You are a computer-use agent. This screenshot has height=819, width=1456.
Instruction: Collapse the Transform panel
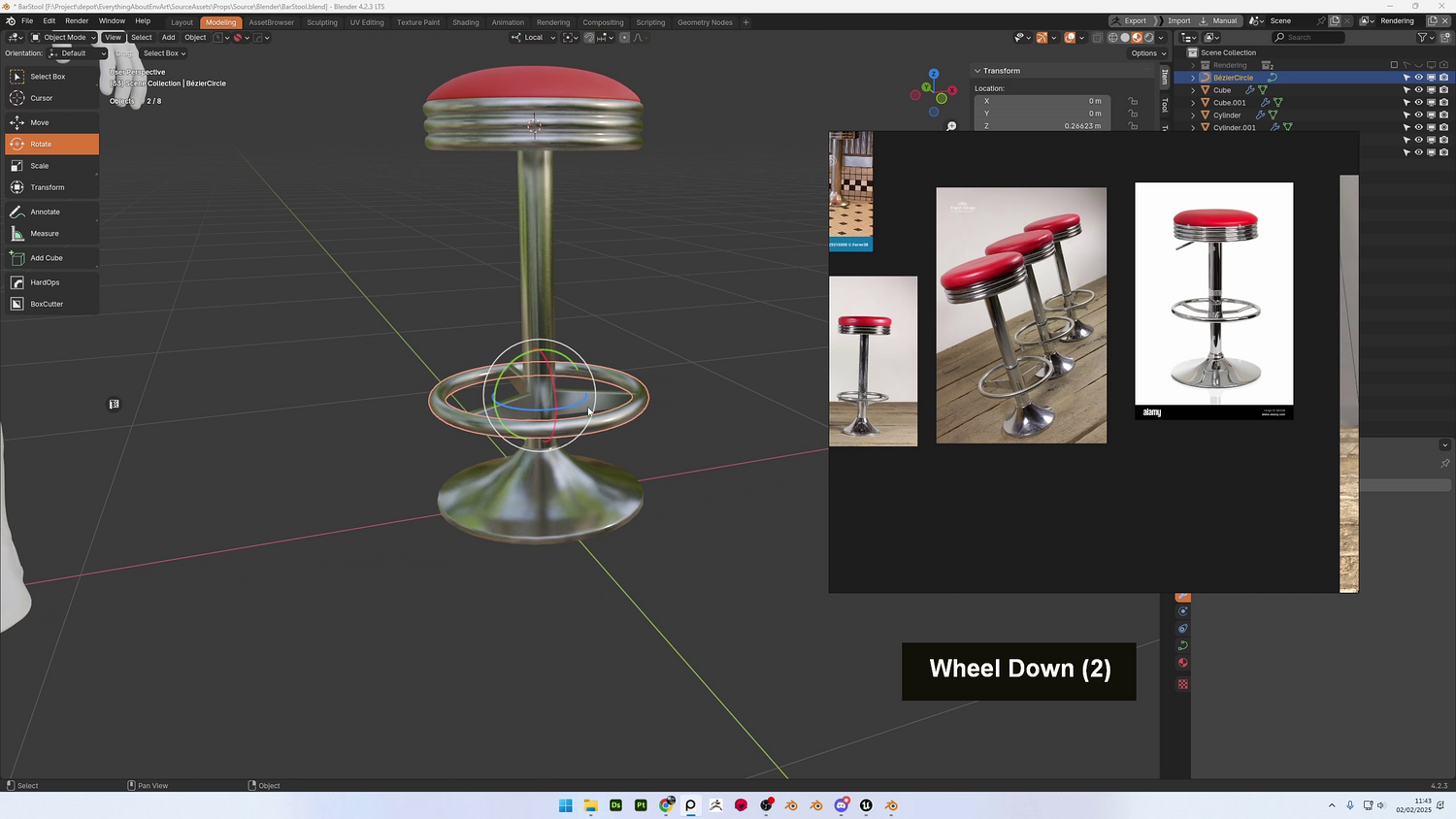[x=977, y=71]
